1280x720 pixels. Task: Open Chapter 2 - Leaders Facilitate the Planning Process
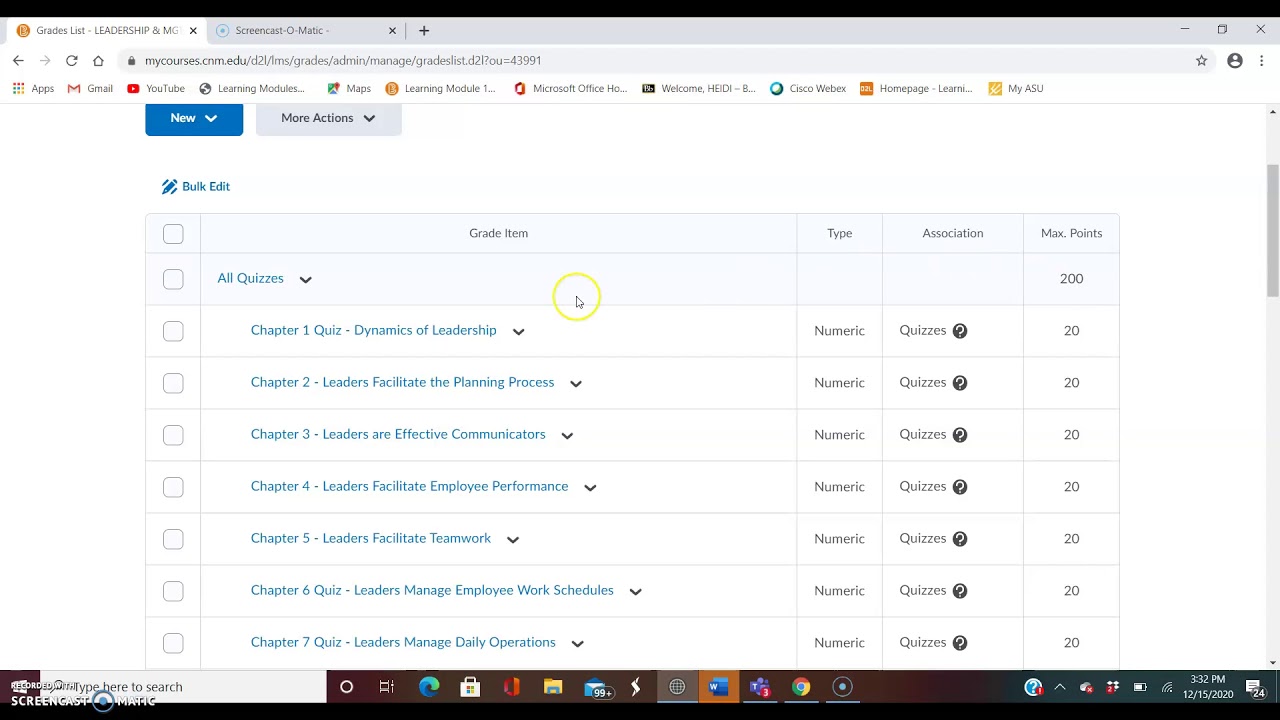402,382
